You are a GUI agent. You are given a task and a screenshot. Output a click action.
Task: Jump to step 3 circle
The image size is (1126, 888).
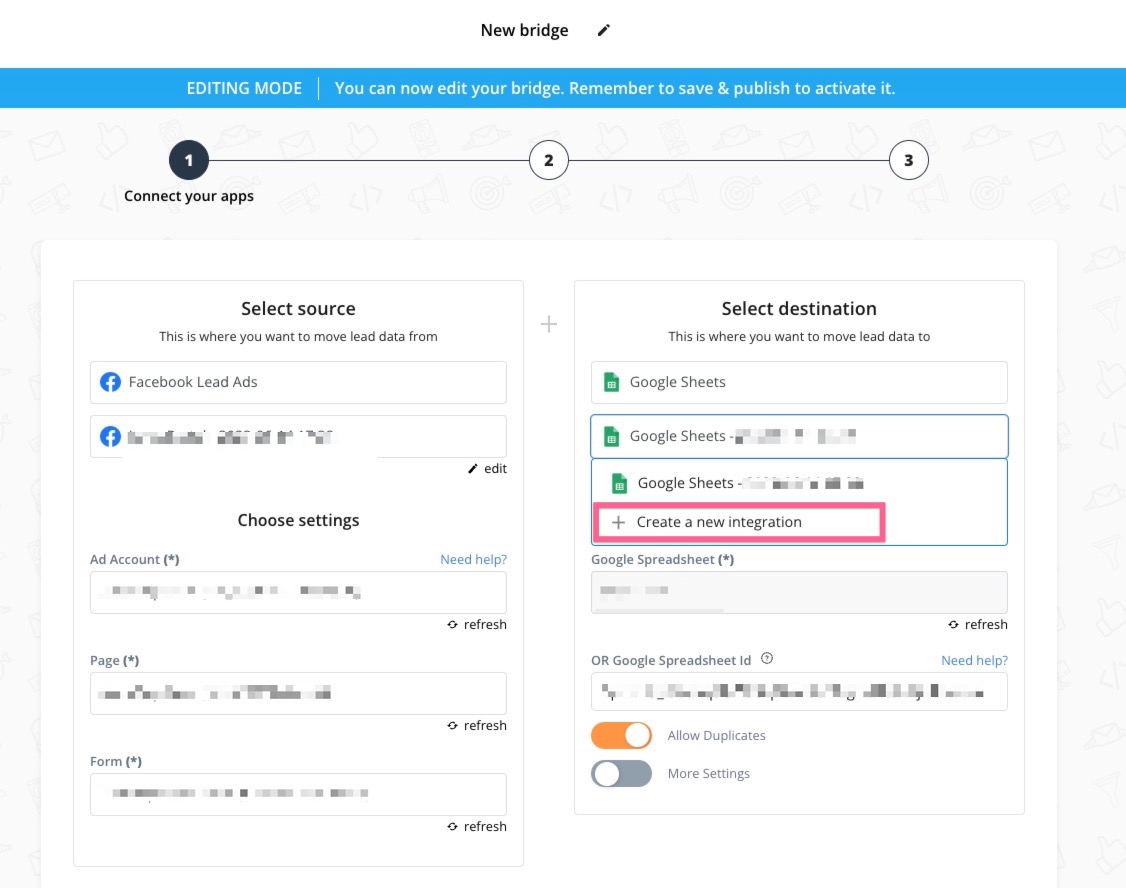coord(908,160)
